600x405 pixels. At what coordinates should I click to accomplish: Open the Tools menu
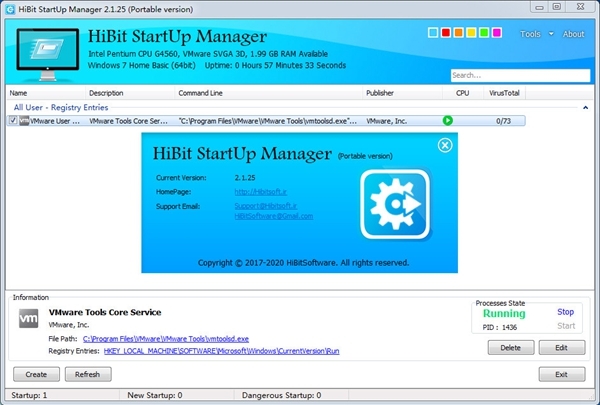point(530,34)
